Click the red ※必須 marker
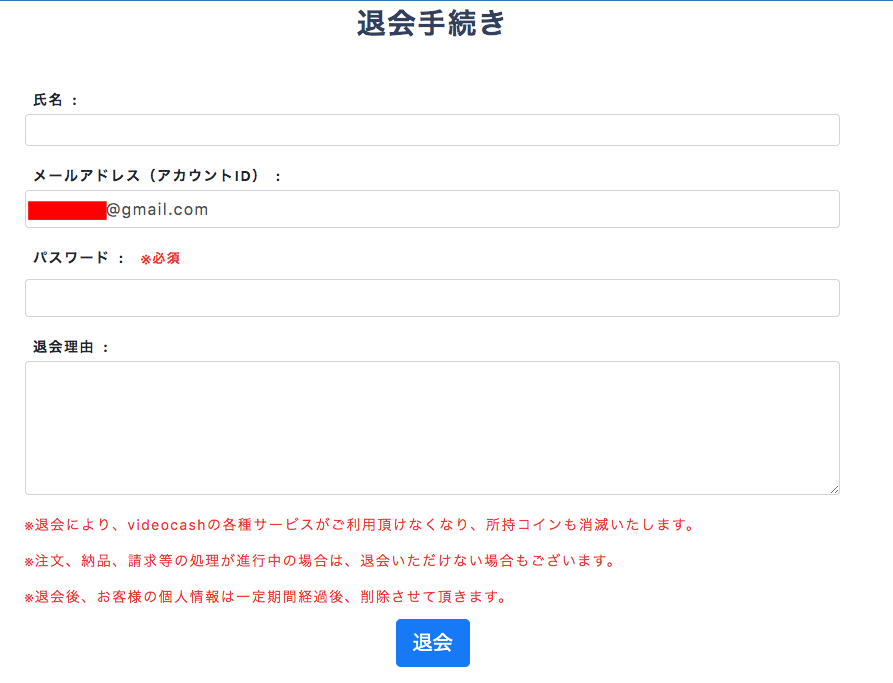This screenshot has width=893, height=683. coord(160,259)
